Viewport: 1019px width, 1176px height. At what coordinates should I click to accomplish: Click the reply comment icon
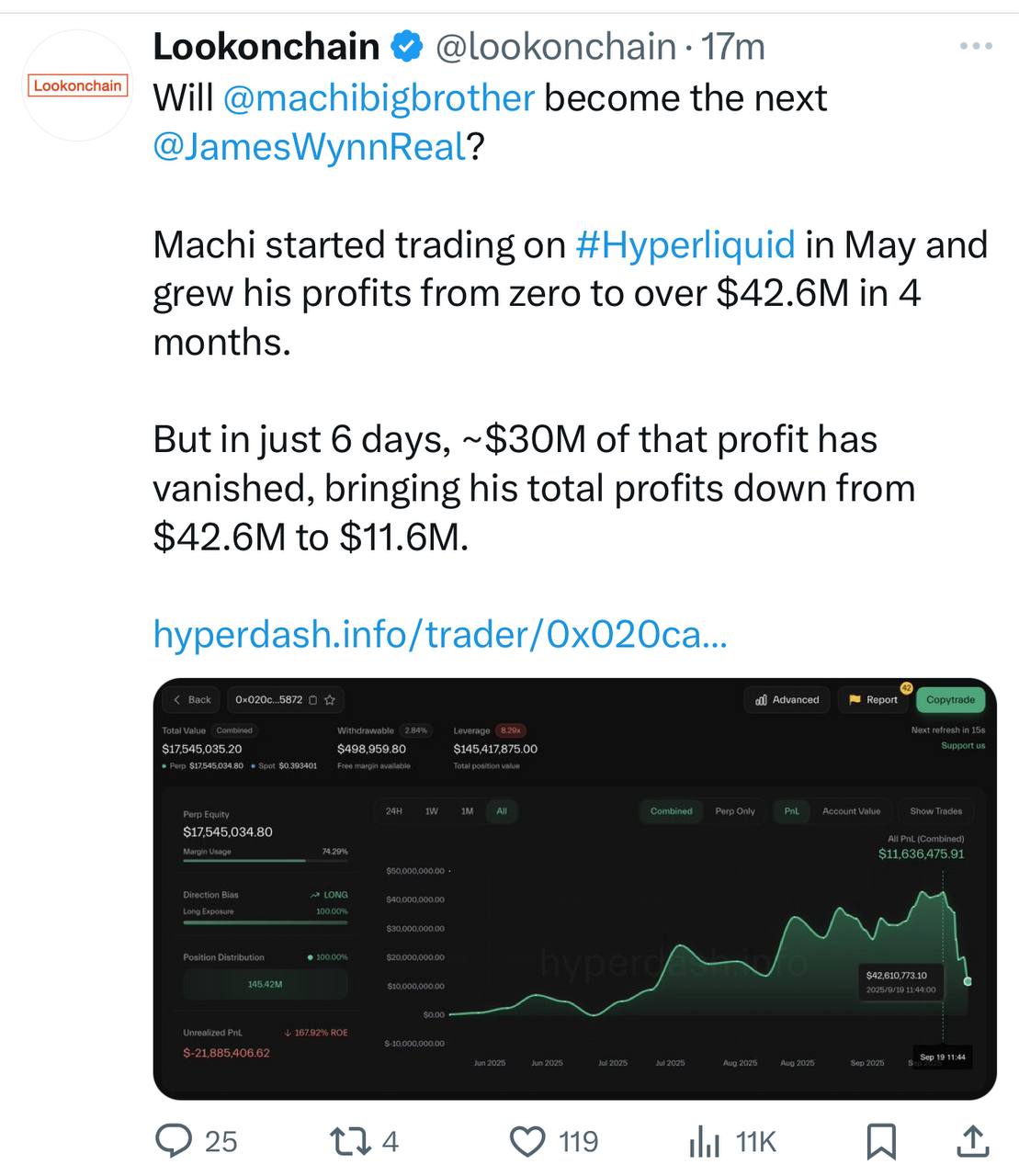pos(173,1141)
